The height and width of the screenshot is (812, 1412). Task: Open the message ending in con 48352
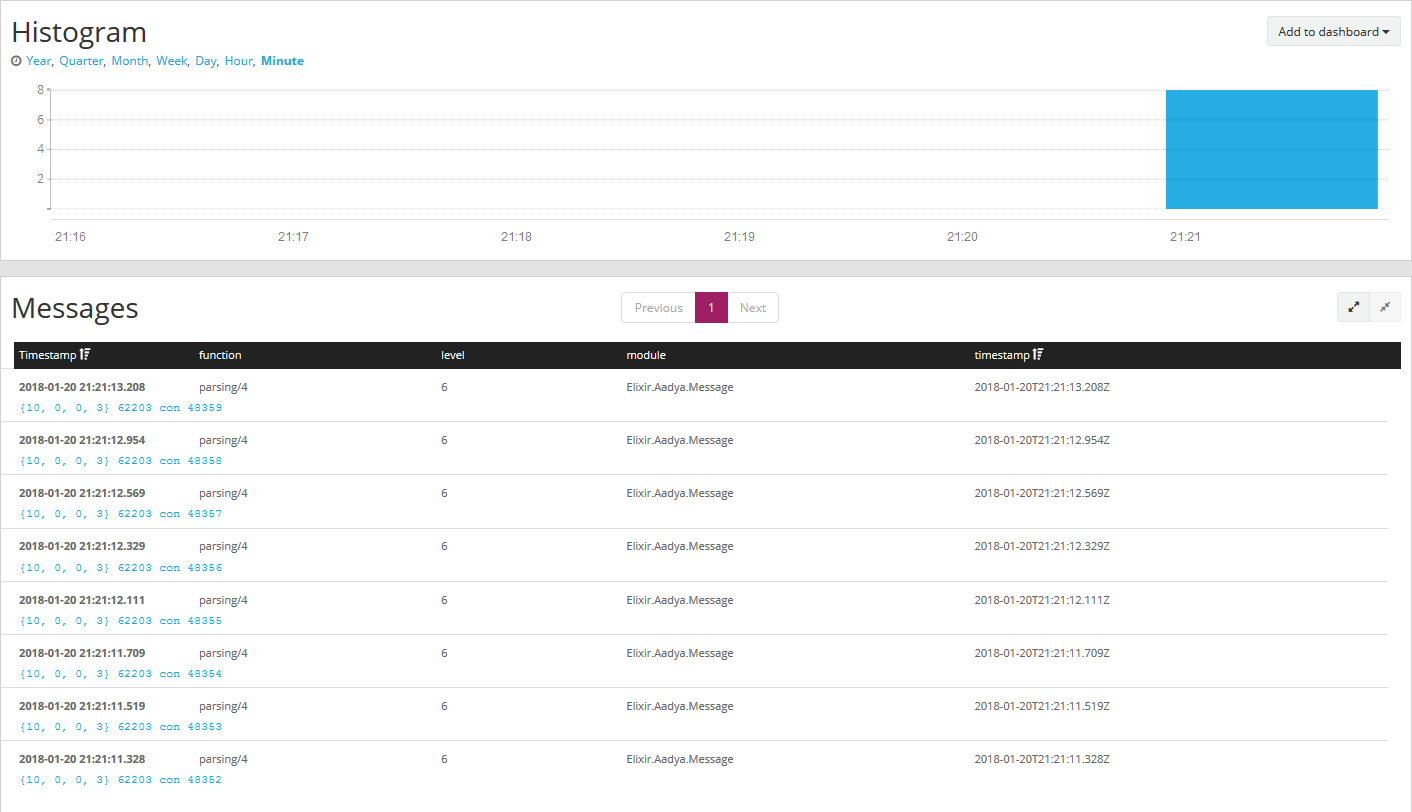coord(120,780)
